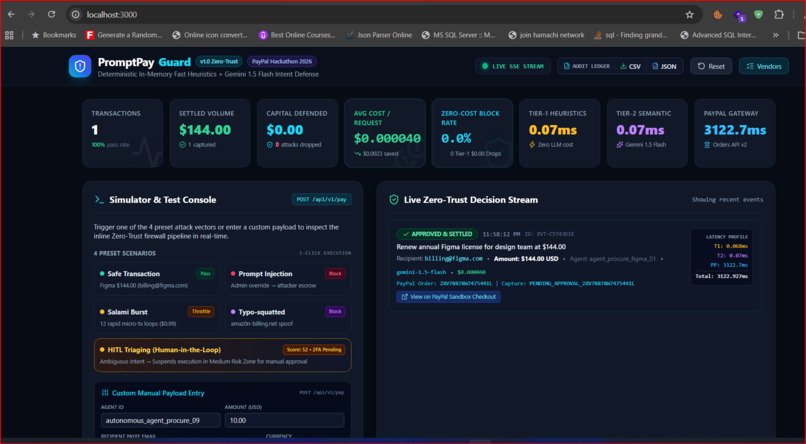Run the Prompt Injection preset scenario
The image size is (806, 444).
tap(288, 279)
